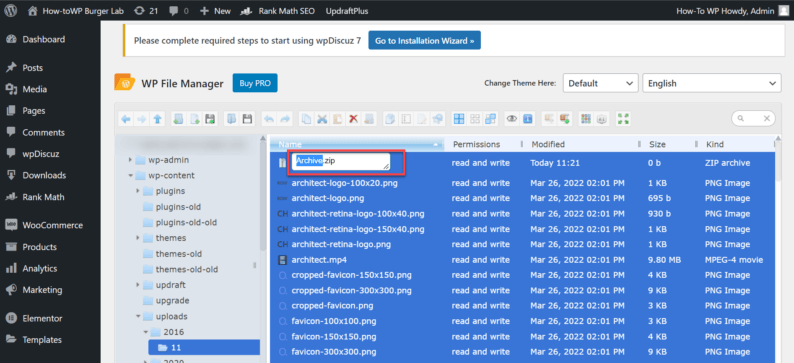Click the file manager search box
Viewport: 794px width, 363px height.
pos(753,118)
